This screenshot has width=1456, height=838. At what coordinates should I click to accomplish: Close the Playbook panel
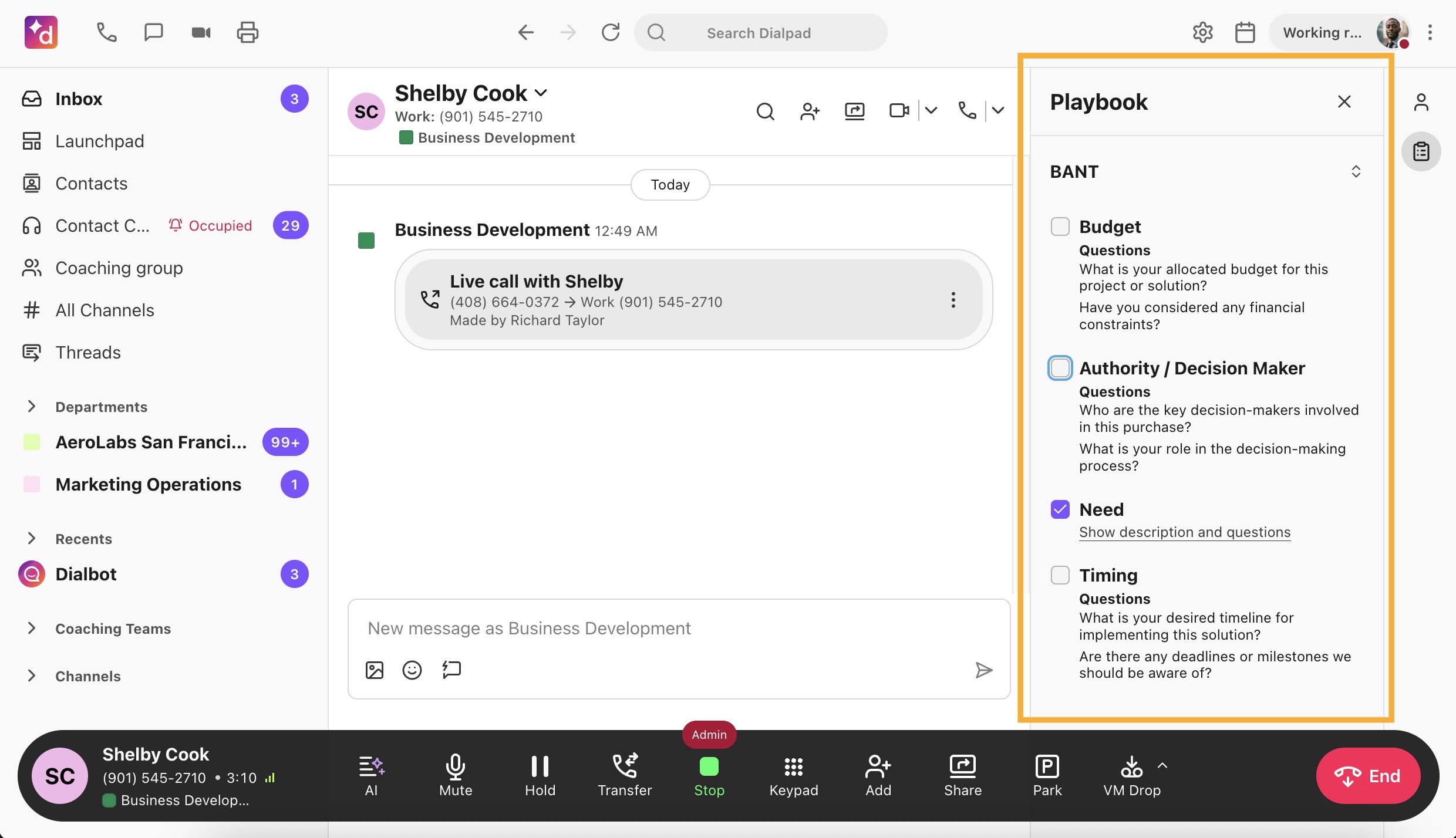pos(1344,102)
